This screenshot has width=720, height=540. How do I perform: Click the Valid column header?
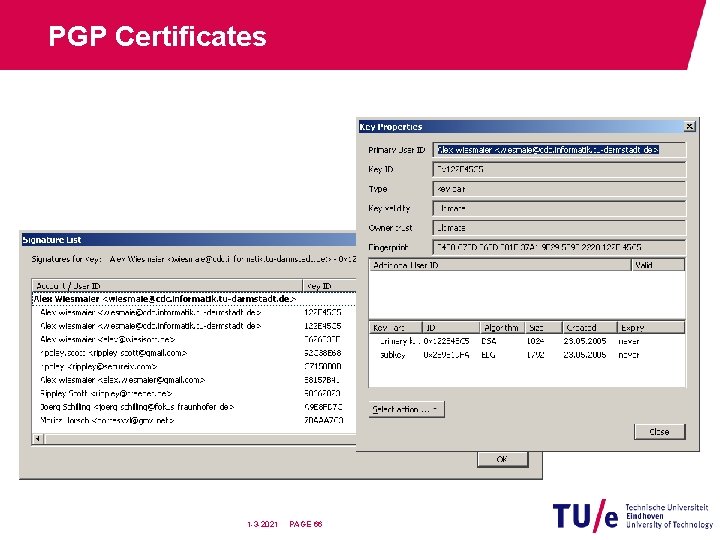point(658,265)
